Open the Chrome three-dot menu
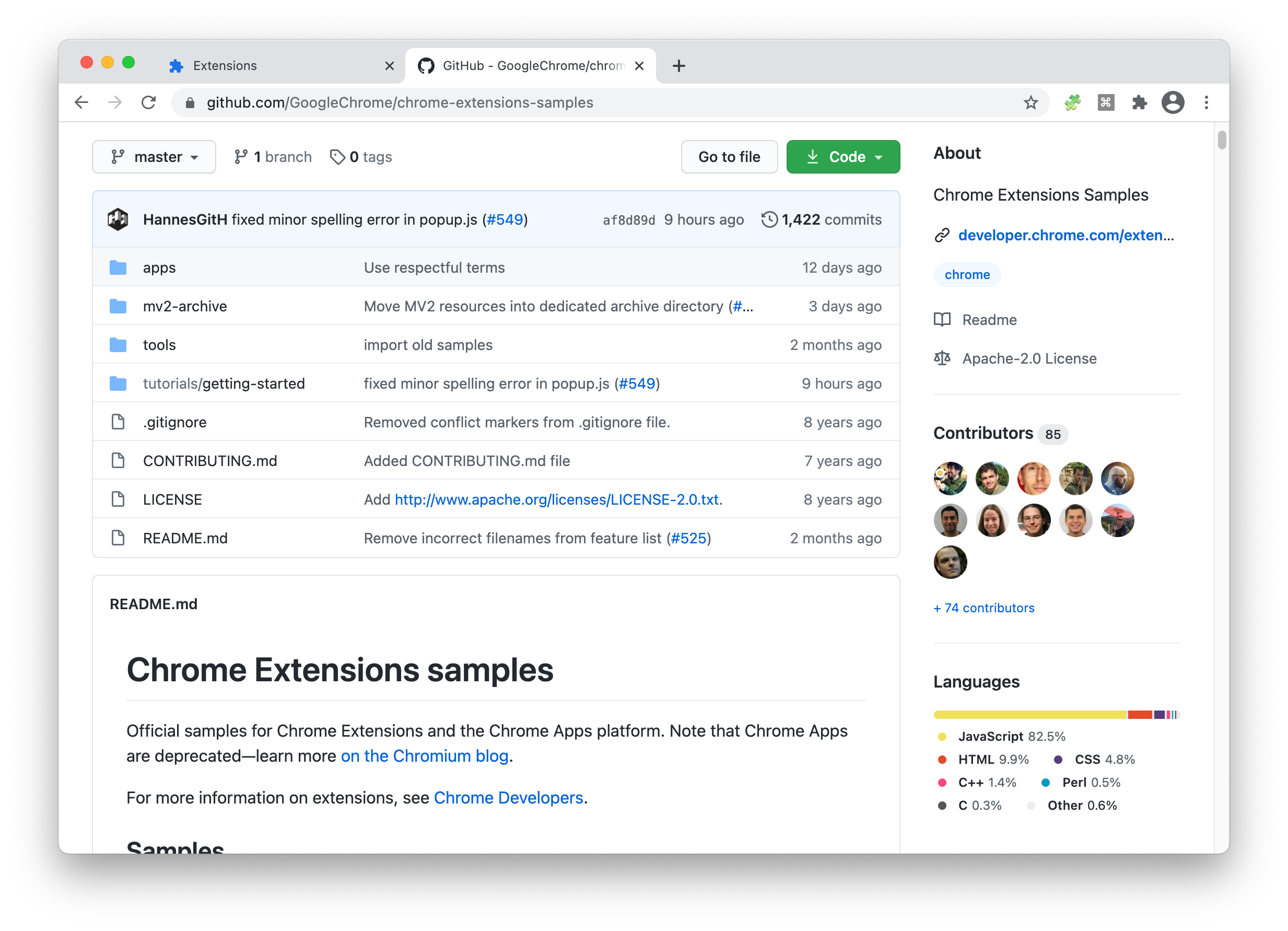This screenshot has height=931, width=1288. coord(1206,102)
